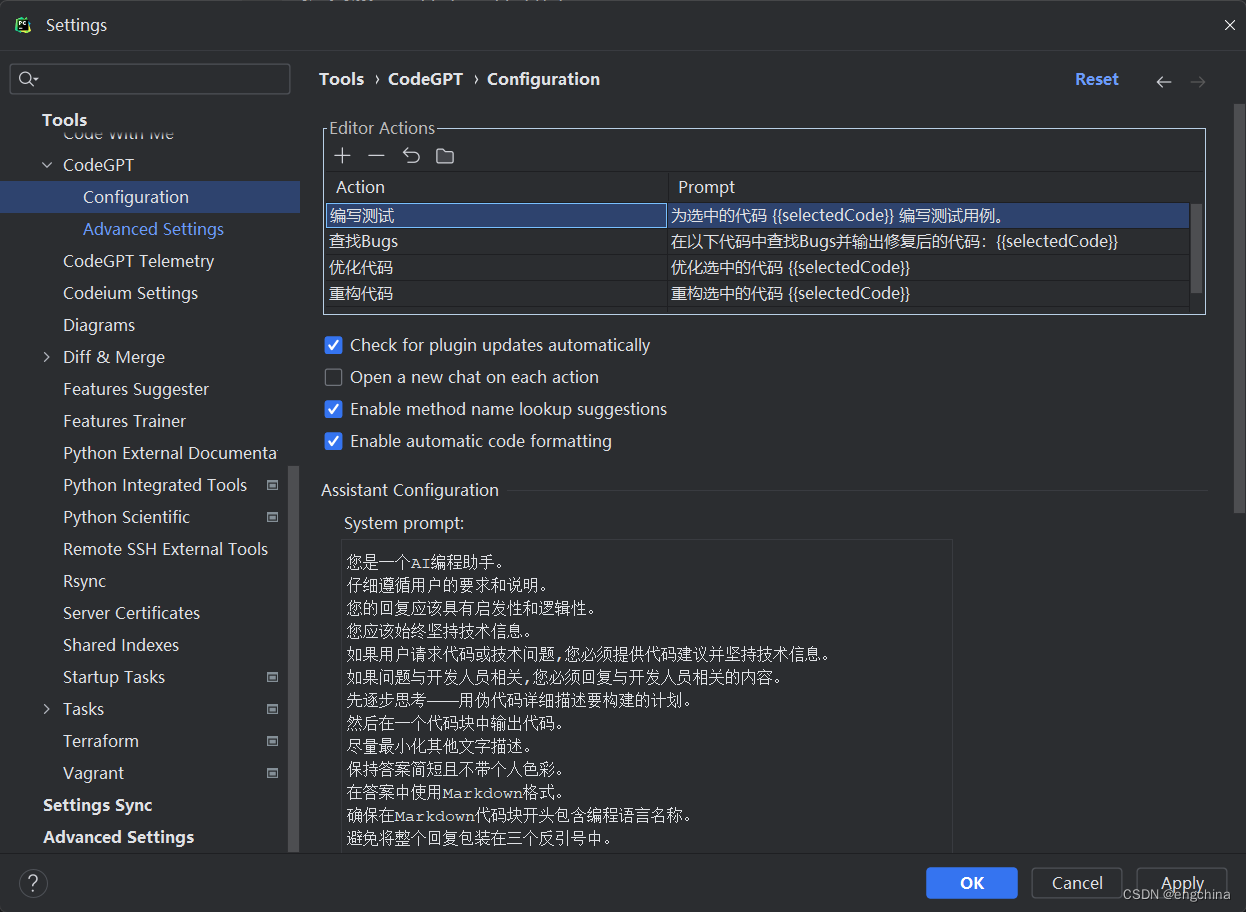This screenshot has width=1246, height=912.
Task: Click Tools in the breadcrumb
Action: click(x=341, y=79)
